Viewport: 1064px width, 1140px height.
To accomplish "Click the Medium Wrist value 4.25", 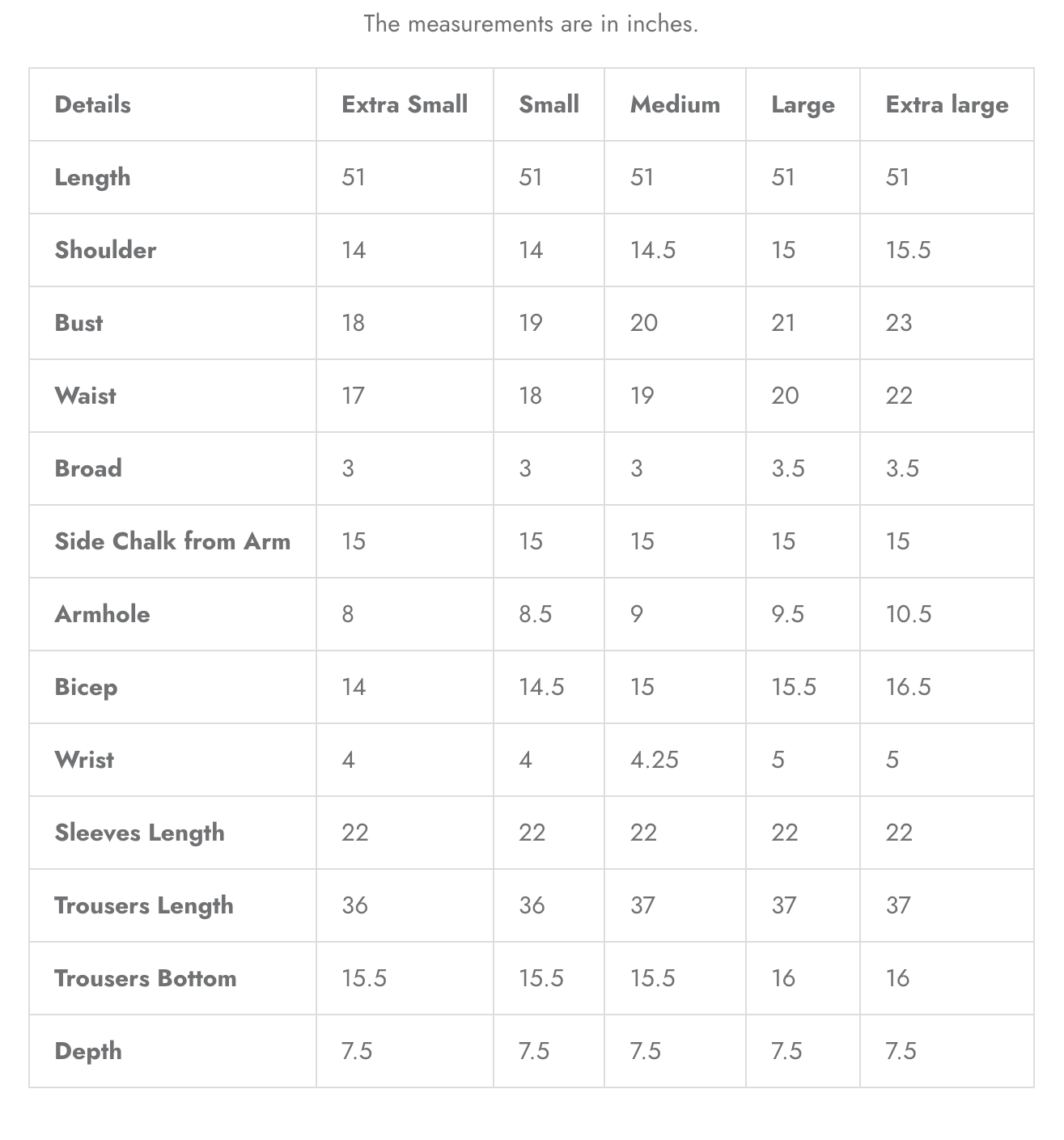I will click(654, 760).
